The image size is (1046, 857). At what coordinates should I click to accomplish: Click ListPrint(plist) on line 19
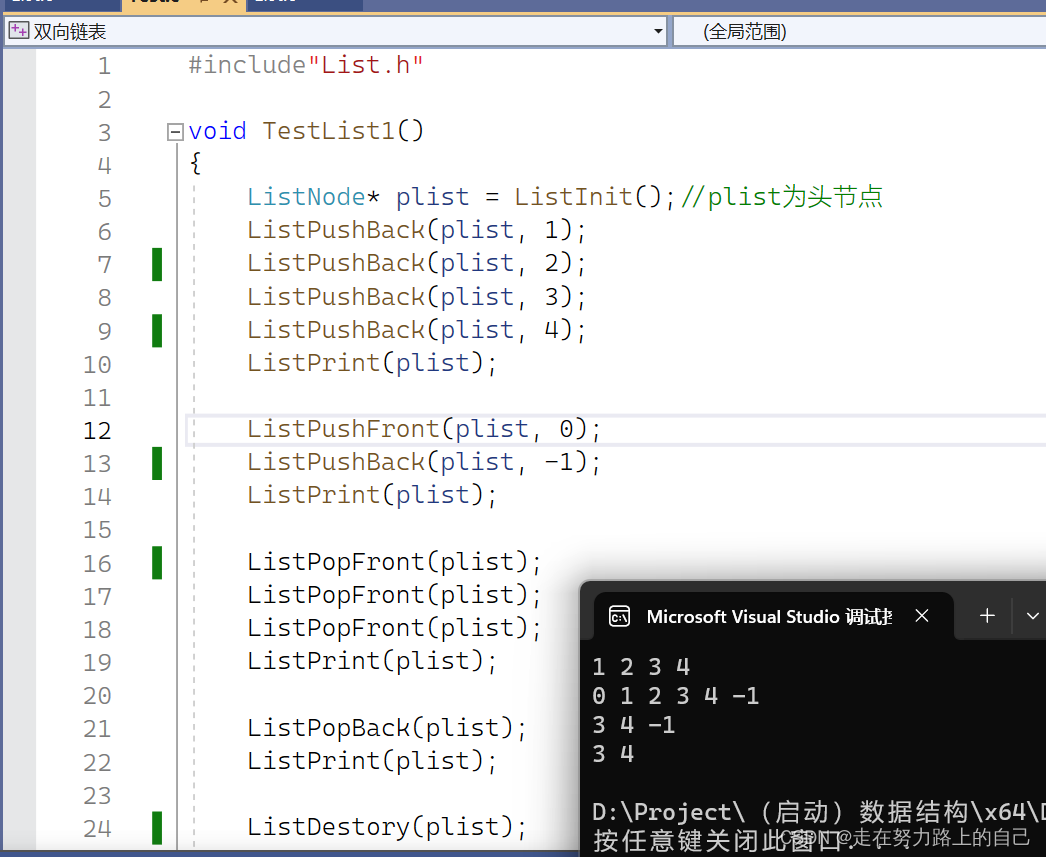pyautogui.click(x=372, y=661)
